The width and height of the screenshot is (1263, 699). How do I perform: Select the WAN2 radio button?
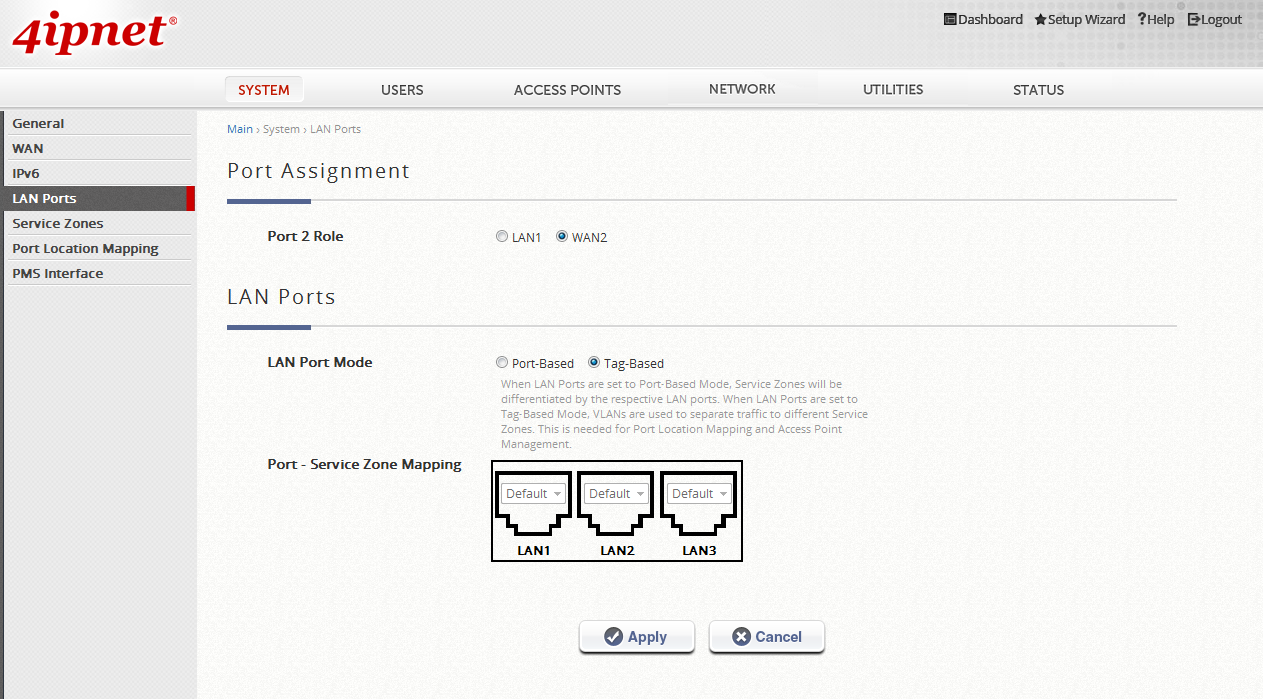click(x=563, y=236)
